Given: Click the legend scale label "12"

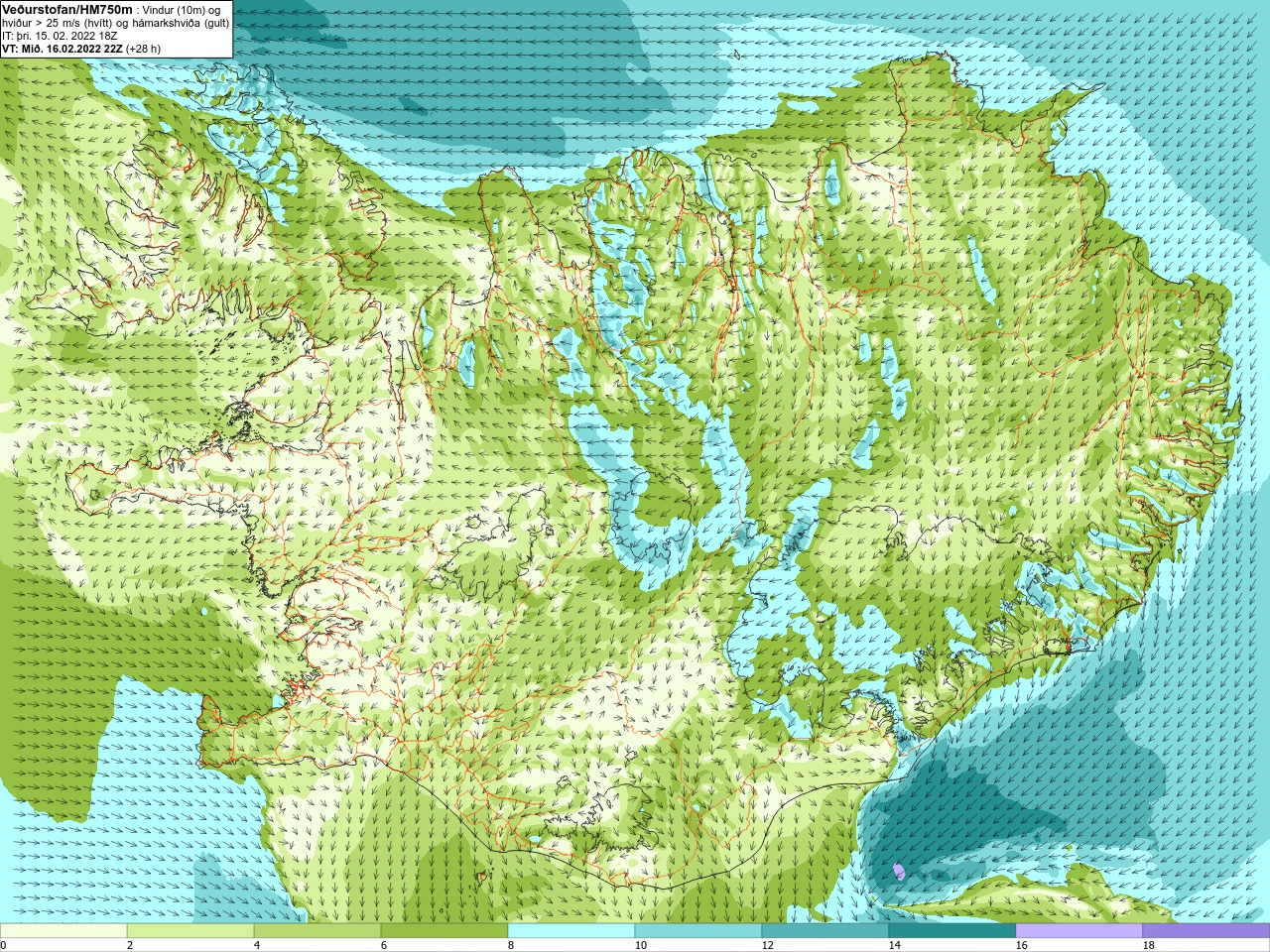Looking at the screenshot, I should click(768, 945).
